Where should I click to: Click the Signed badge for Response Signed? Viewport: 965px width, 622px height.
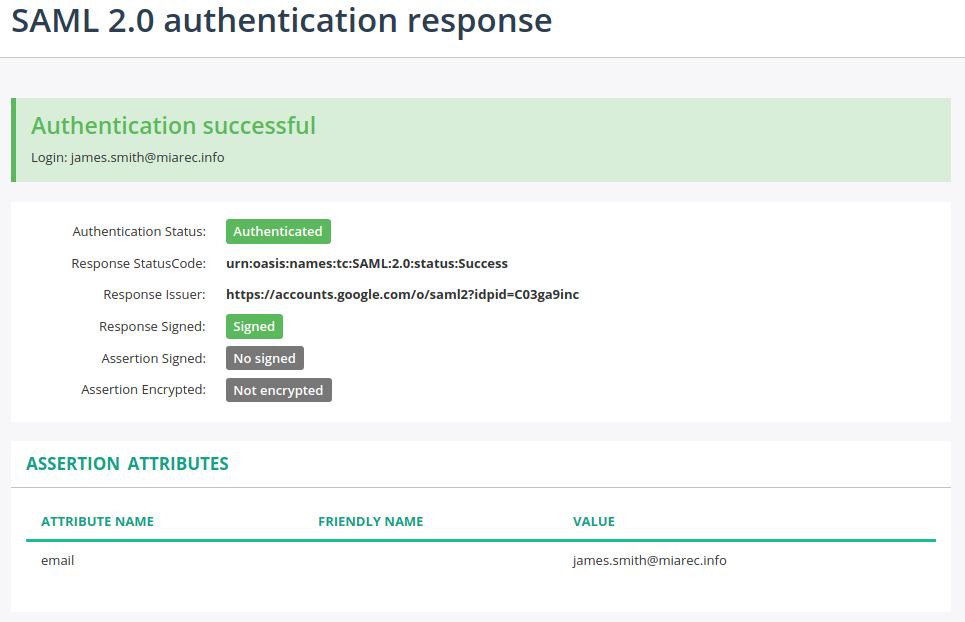tap(254, 326)
